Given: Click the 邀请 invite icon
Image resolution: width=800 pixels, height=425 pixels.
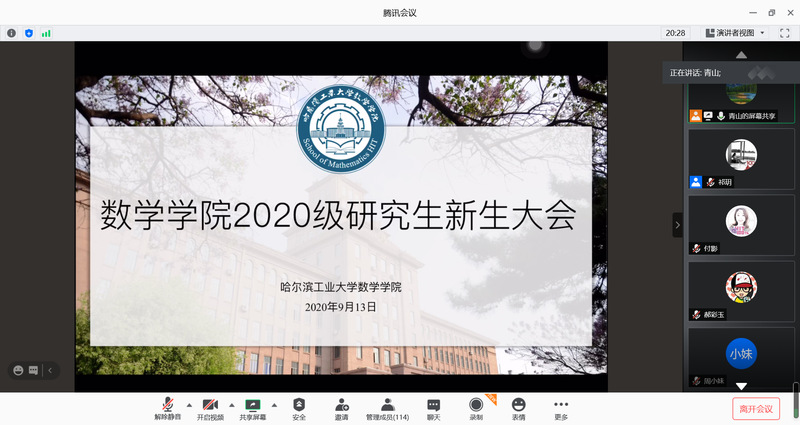Looking at the screenshot, I should pyautogui.click(x=342, y=408).
